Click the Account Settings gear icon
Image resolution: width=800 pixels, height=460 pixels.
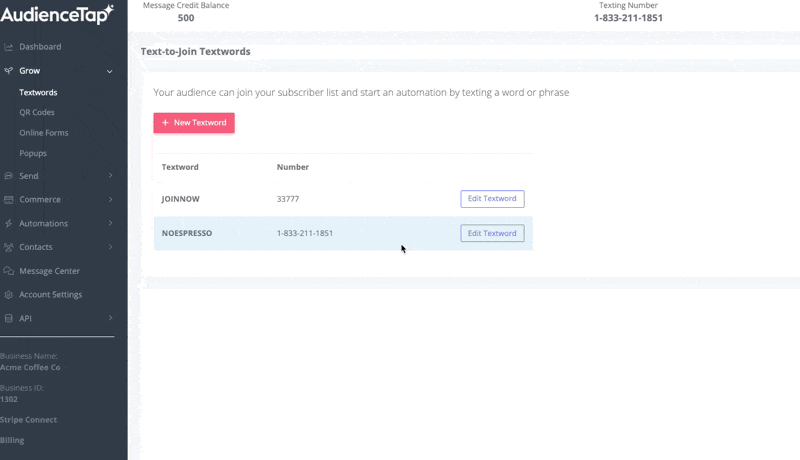click(x=8, y=295)
